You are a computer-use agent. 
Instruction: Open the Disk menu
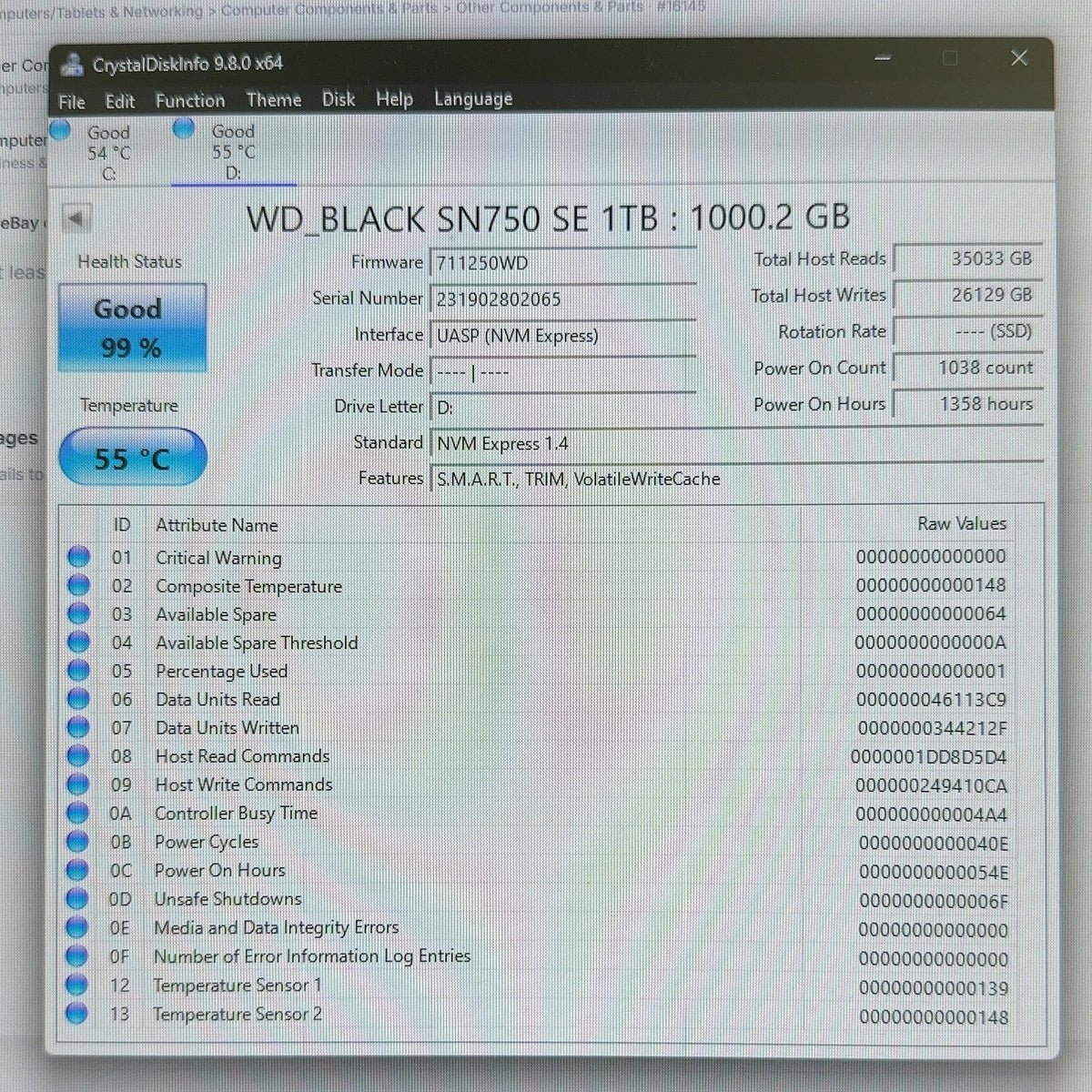pos(339,99)
